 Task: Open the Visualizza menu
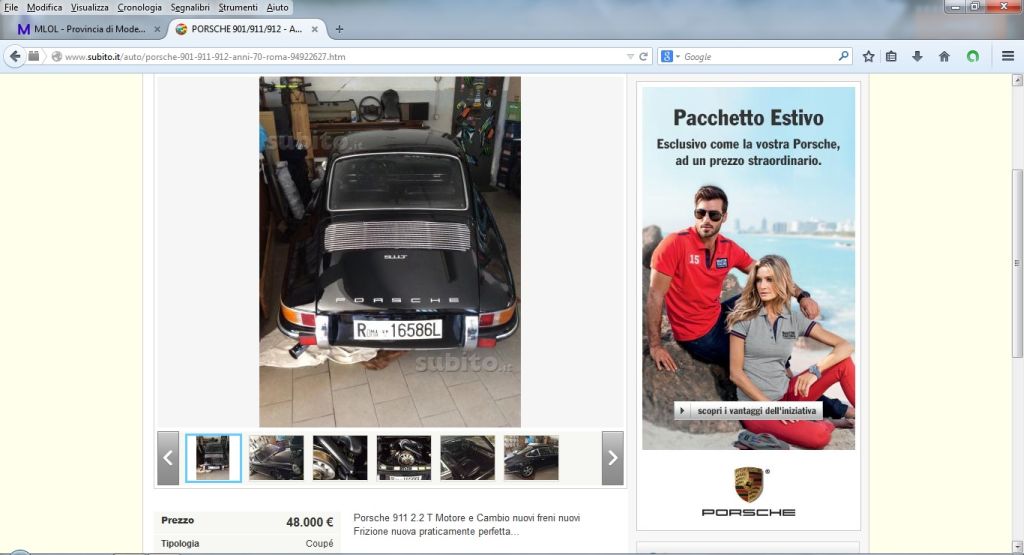(89, 7)
